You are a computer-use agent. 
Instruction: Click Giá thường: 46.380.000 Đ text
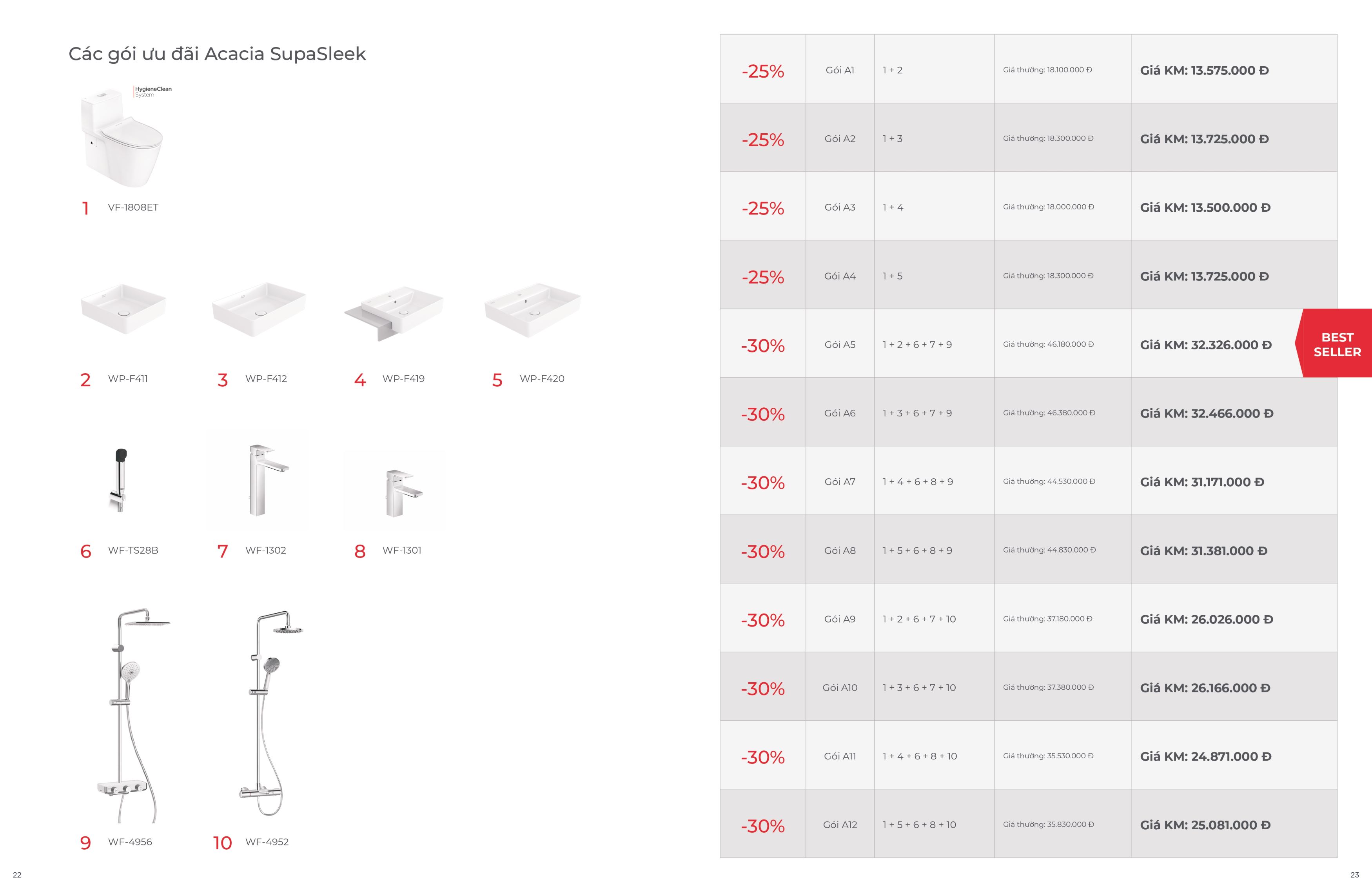[x=1049, y=413]
